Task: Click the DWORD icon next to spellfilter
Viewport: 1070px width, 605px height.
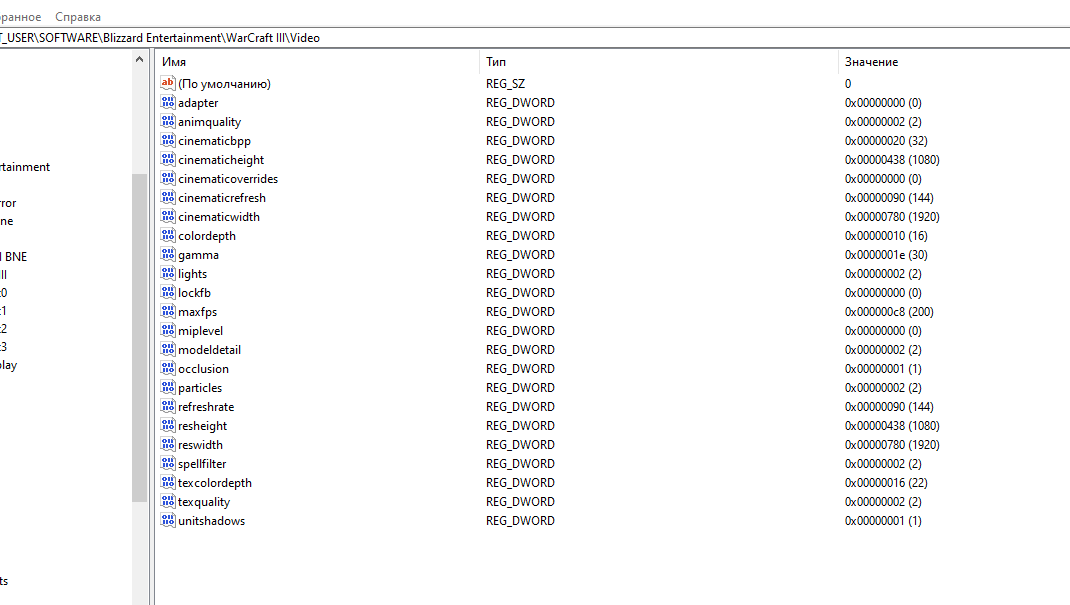Action: click(168, 463)
